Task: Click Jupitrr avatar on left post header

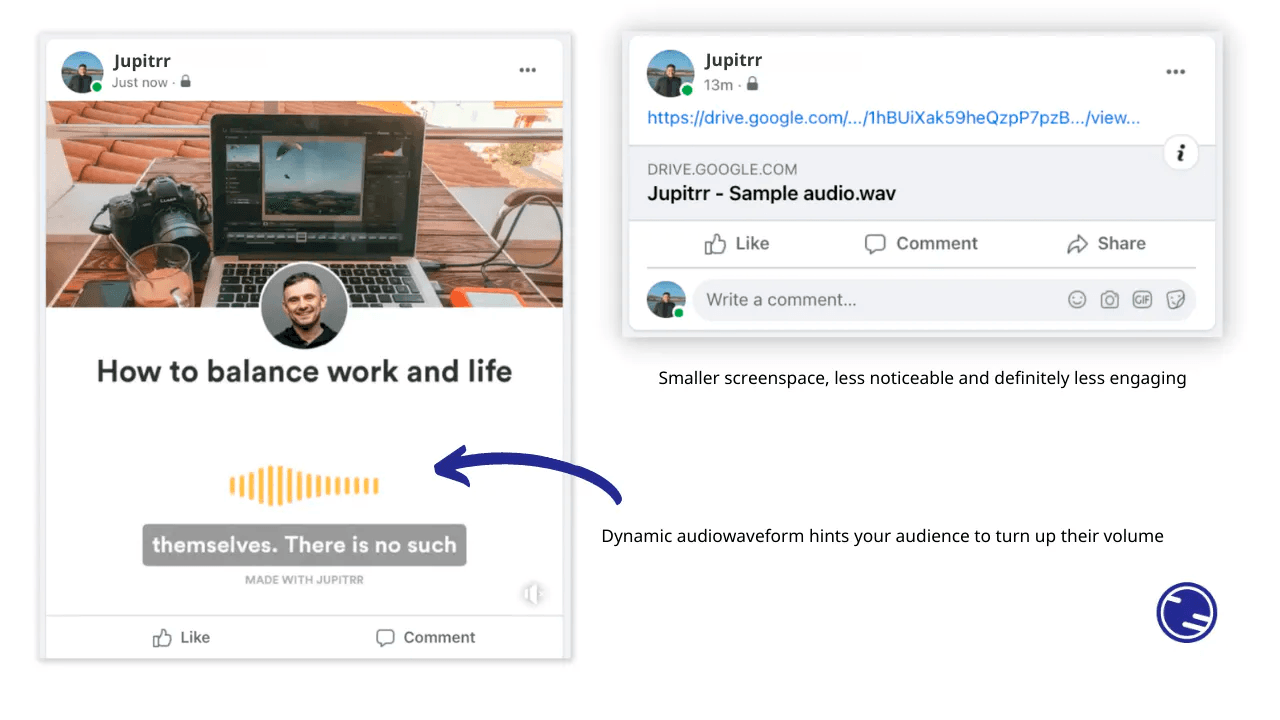Action: [82, 72]
